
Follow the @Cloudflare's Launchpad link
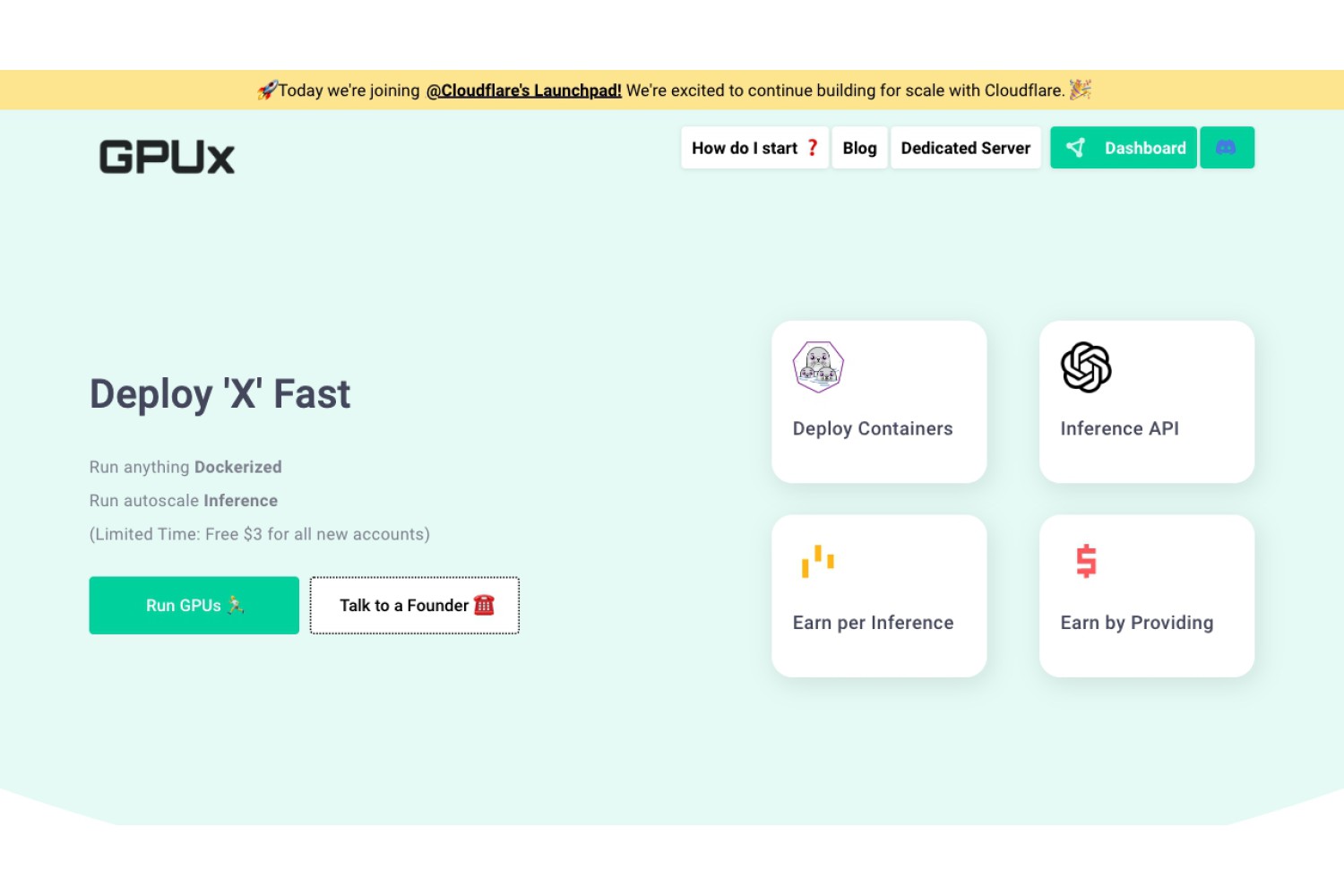point(524,90)
